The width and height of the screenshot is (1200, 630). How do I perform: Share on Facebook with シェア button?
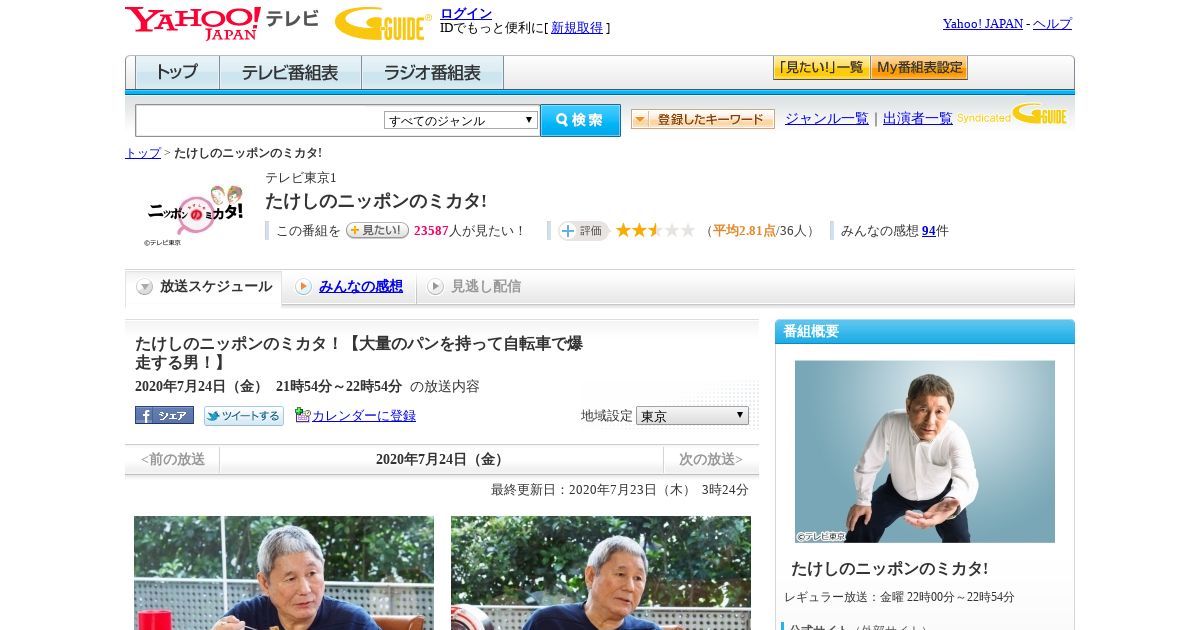tap(164, 415)
